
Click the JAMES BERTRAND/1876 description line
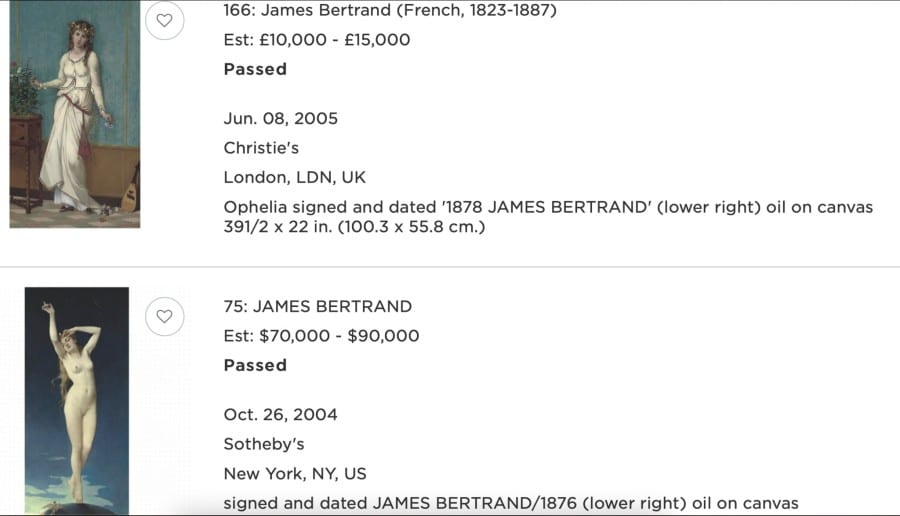(x=511, y=503)
